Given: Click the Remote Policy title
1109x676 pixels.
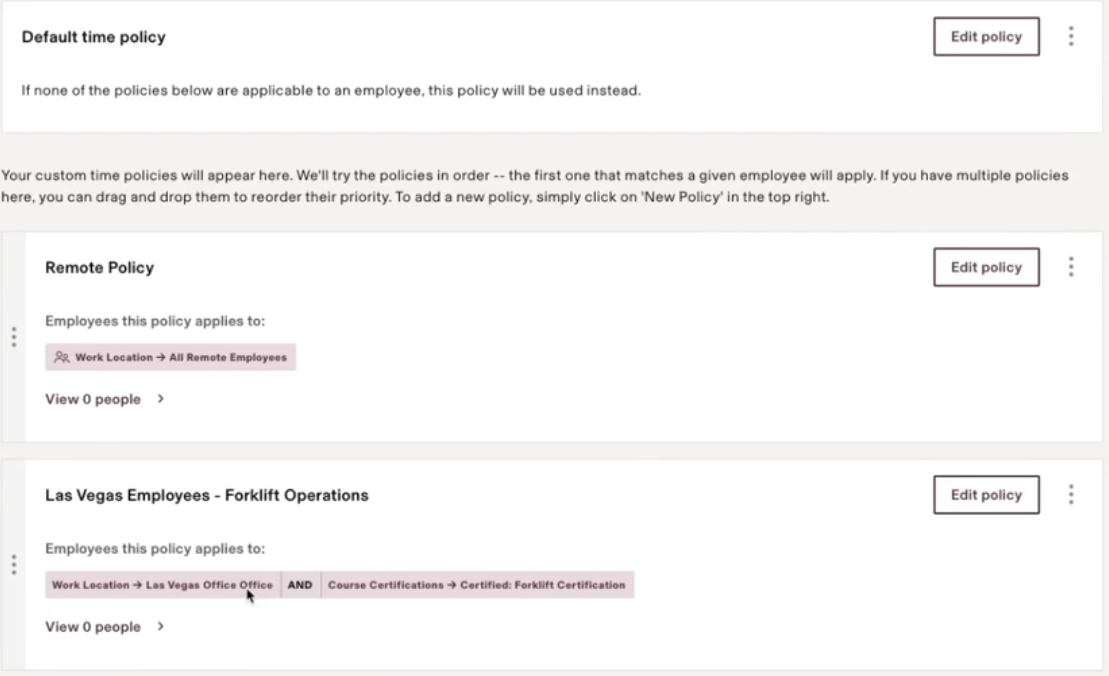Looking at the screenshot, I should tap(100, 268).
